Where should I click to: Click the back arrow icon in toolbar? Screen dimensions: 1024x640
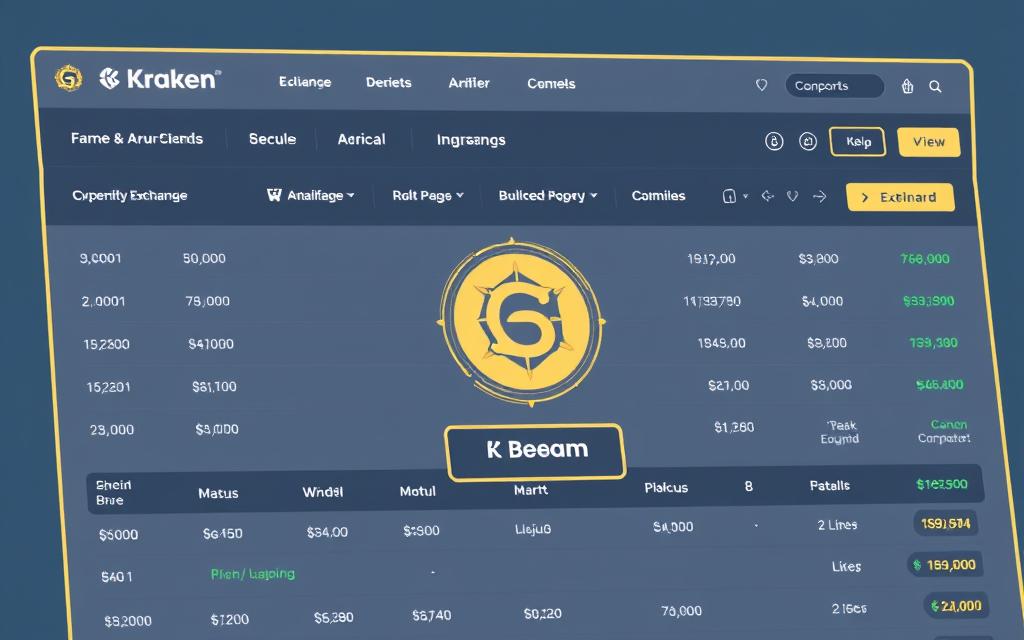click(x=767, y=195)
